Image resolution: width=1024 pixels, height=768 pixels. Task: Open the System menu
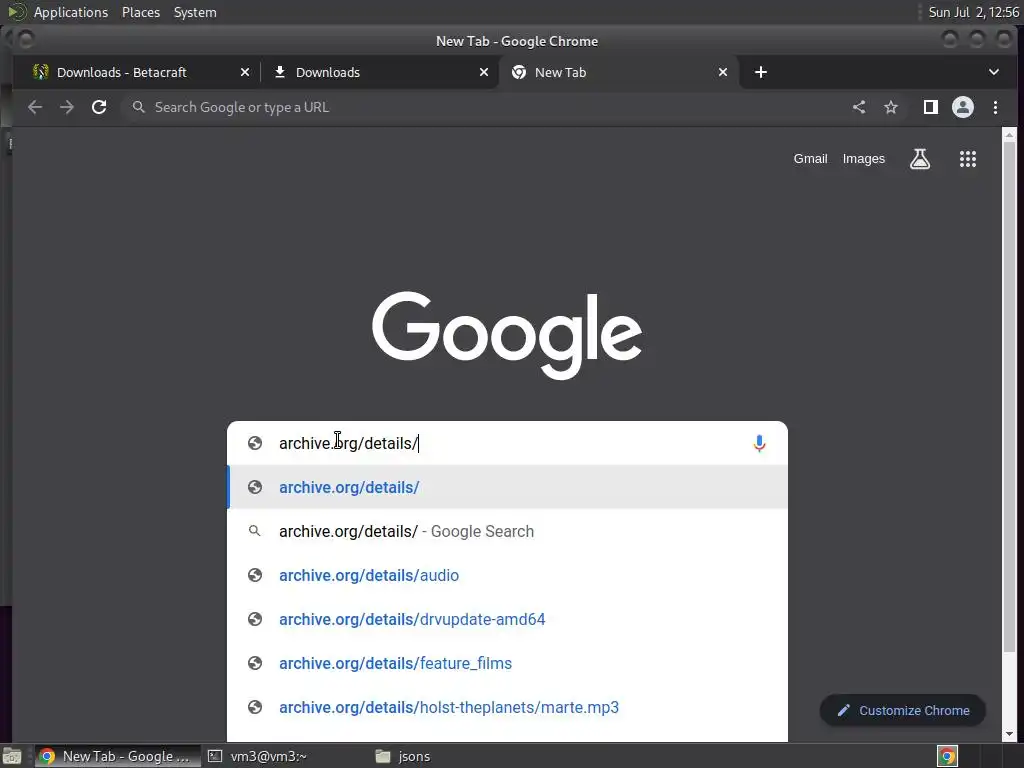click(195, 12)
